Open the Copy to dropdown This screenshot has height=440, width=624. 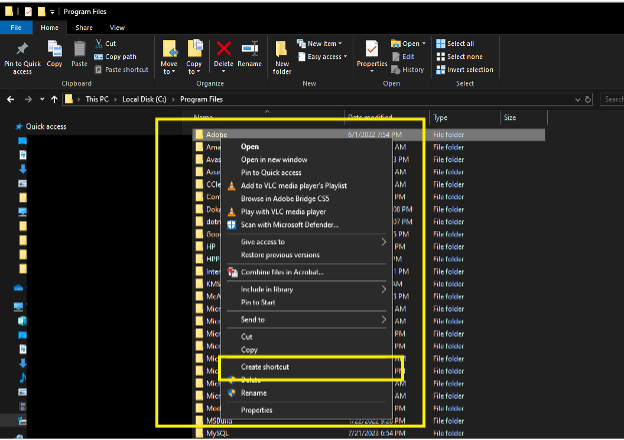pyautogui.click(x=194, y=57)
